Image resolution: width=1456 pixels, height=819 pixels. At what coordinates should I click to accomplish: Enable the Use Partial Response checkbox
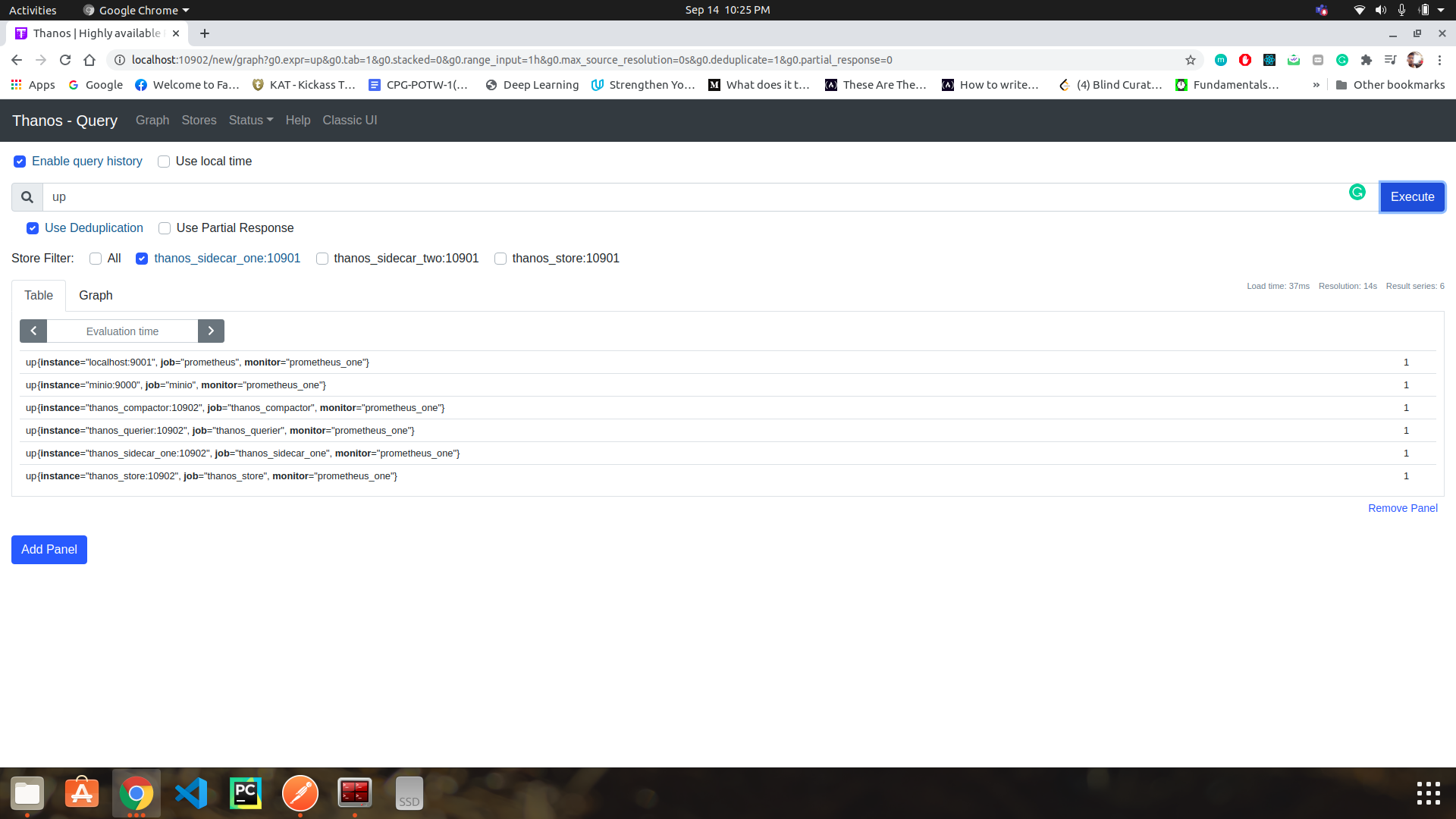click(x=165, y=228)
